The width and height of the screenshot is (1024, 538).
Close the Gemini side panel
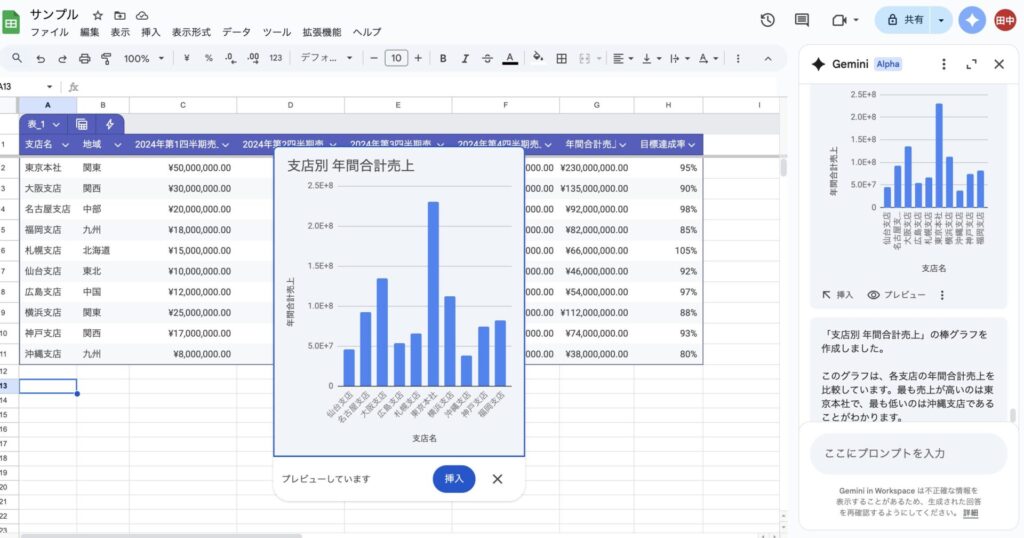999,64
